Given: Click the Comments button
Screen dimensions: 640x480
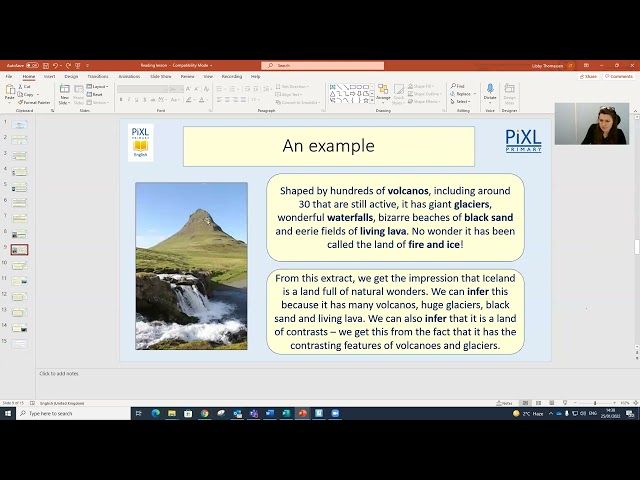Looking at the screenshot, I should coord(619,76).
